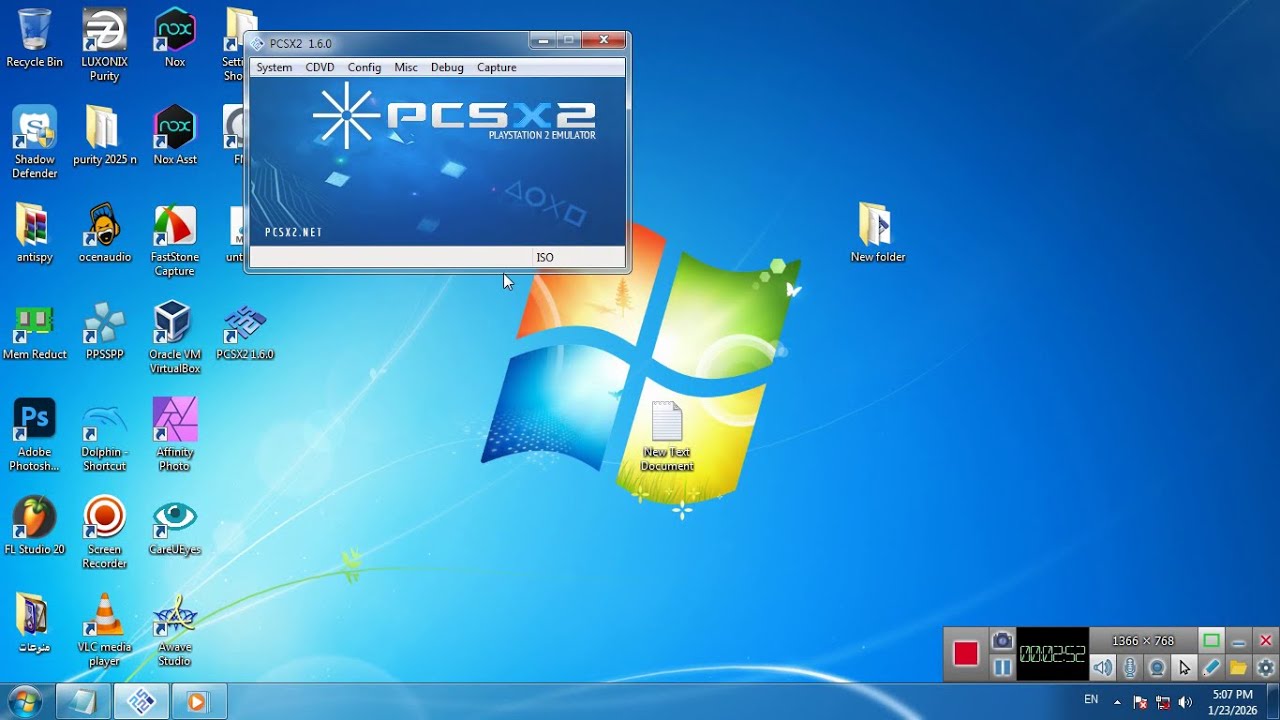Open the recorder pencil annotation tool
This screenshot has height=720, width=1280.
click(x=1211, y=668)
